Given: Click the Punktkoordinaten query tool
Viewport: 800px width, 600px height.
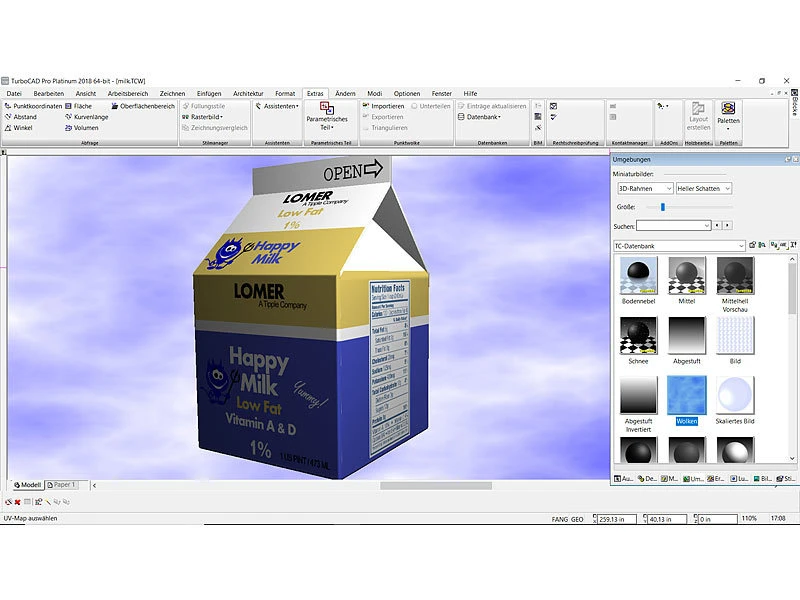Looking at the screenshot, I should tap(36, 106).
